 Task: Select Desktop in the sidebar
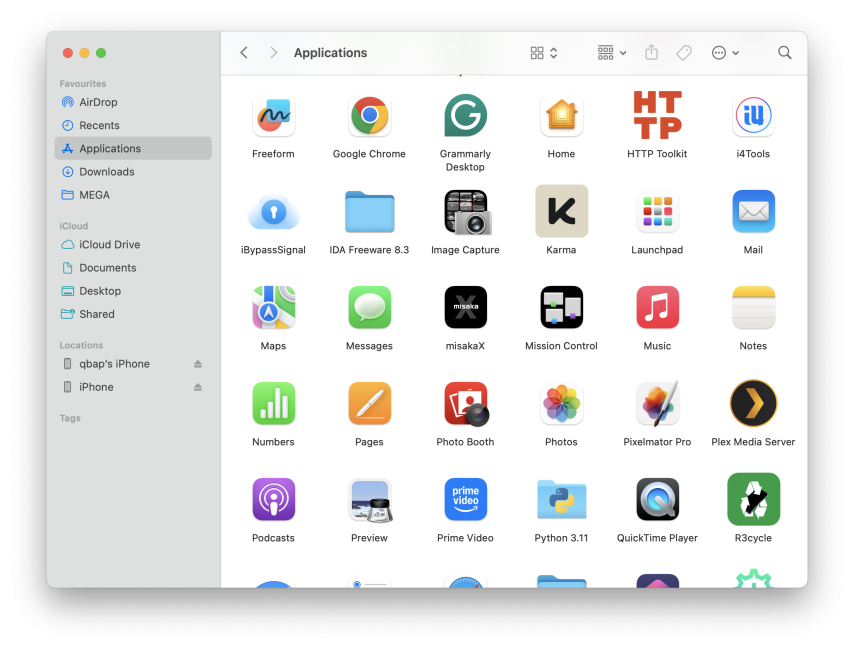133,291
